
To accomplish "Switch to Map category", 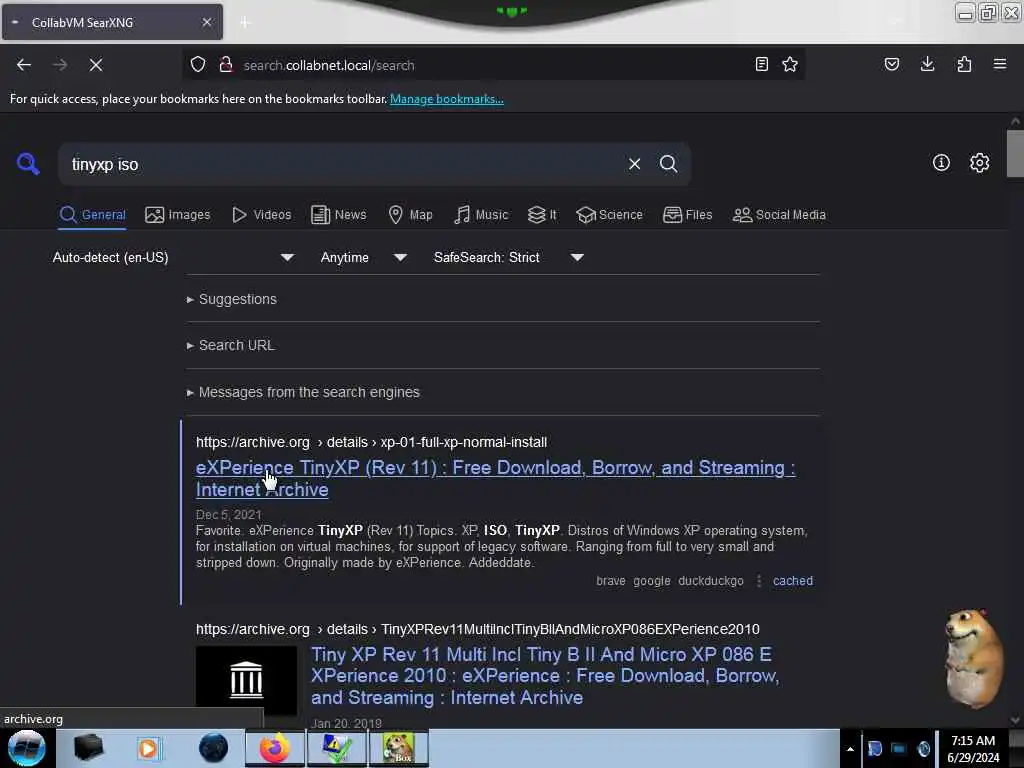I will 411,215.
